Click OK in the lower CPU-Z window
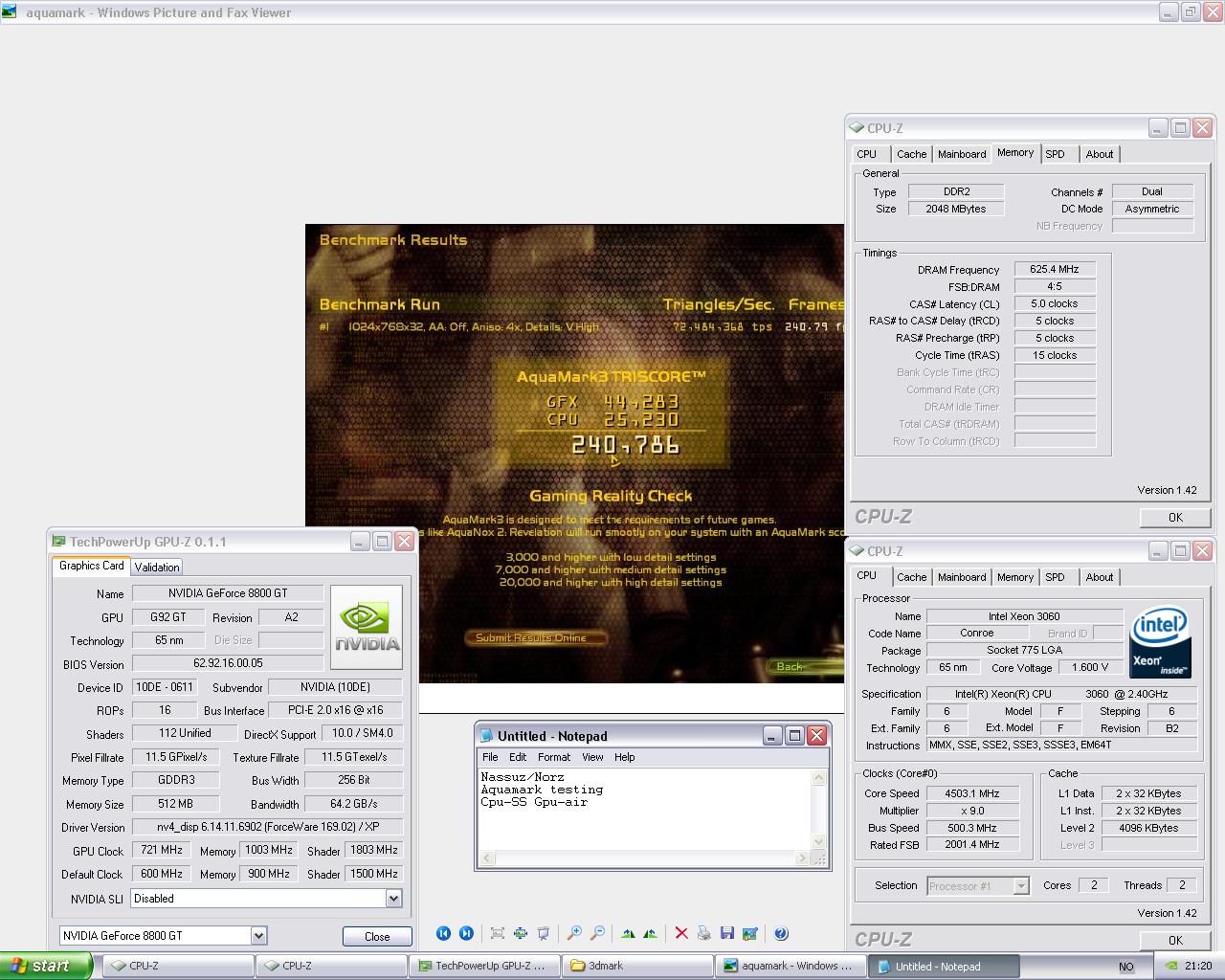The width and height of the screenshot is (1225, 980). coord(1175,940)
